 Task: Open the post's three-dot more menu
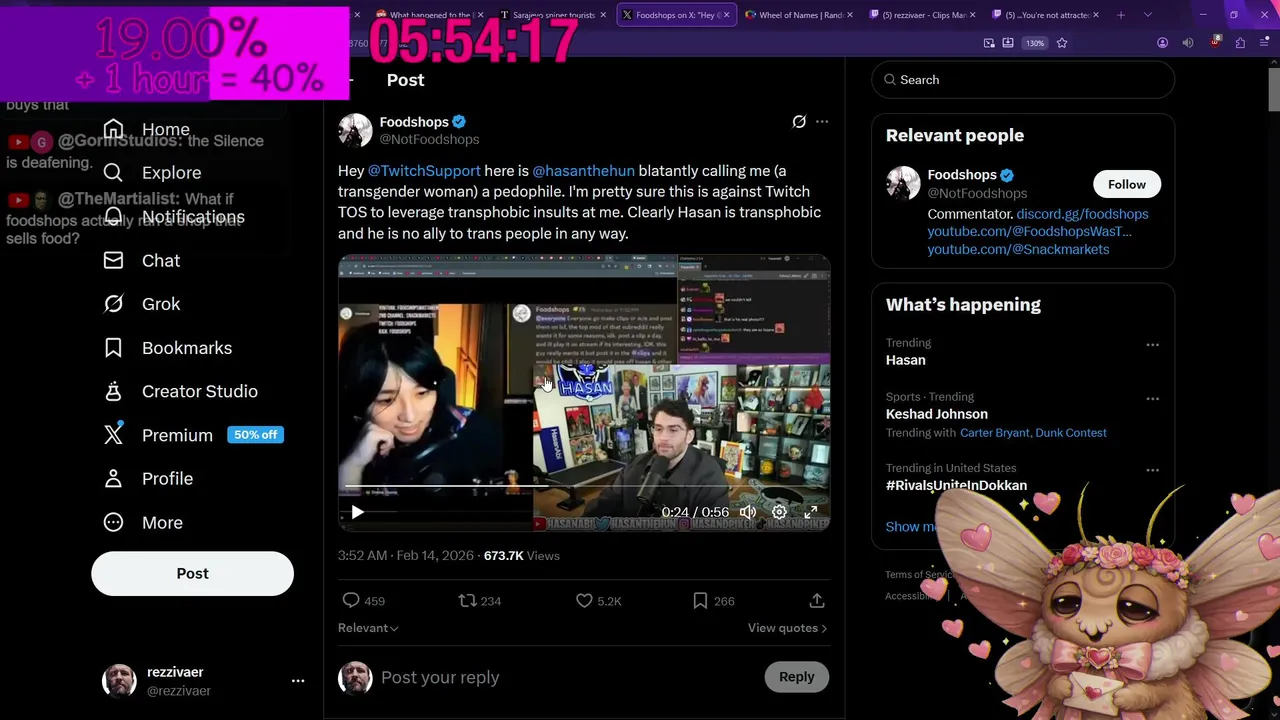[822, 122]
